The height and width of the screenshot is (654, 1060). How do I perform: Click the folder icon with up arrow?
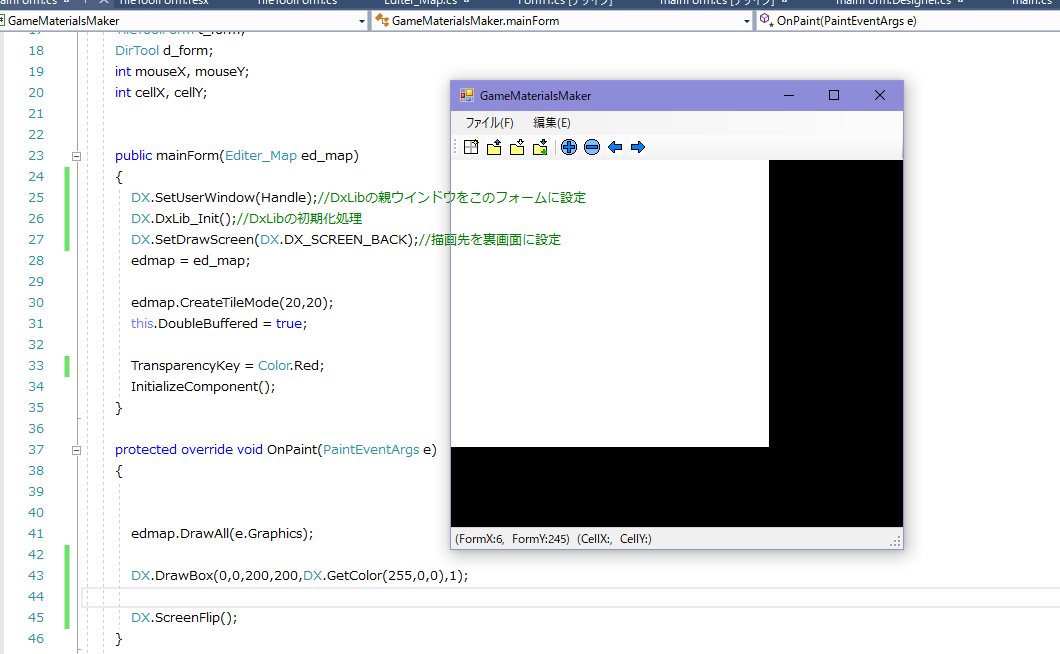tap(494, 148)
